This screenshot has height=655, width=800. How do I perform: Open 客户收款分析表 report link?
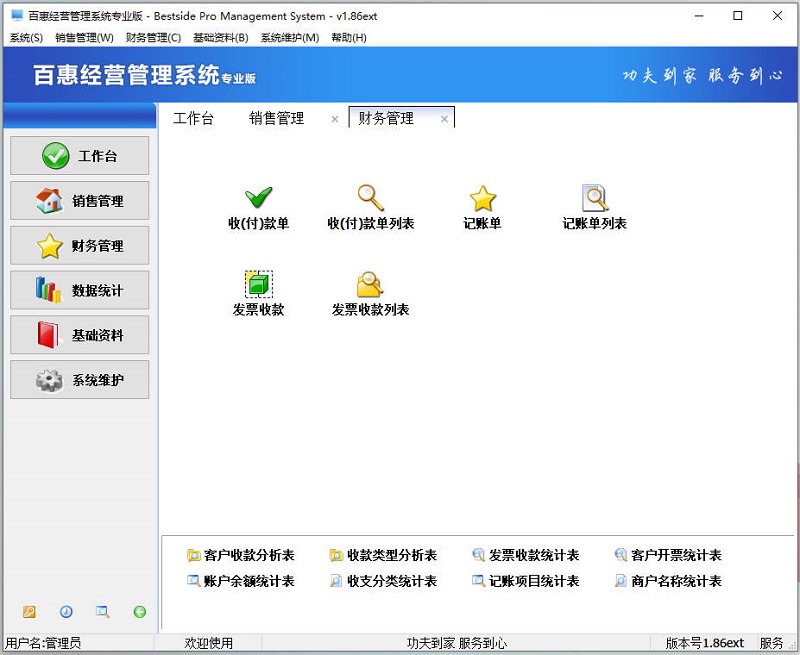tap(244, 554)
